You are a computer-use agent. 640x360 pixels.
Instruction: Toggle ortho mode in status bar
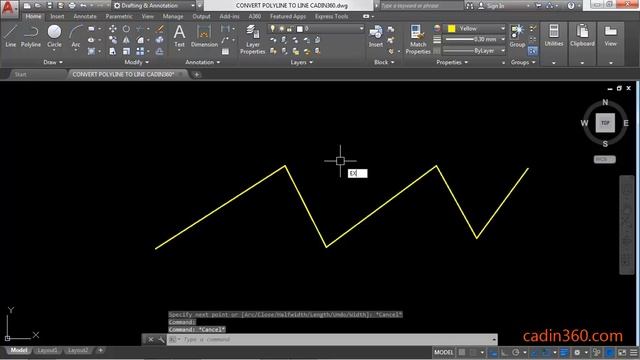coord(504,352)
